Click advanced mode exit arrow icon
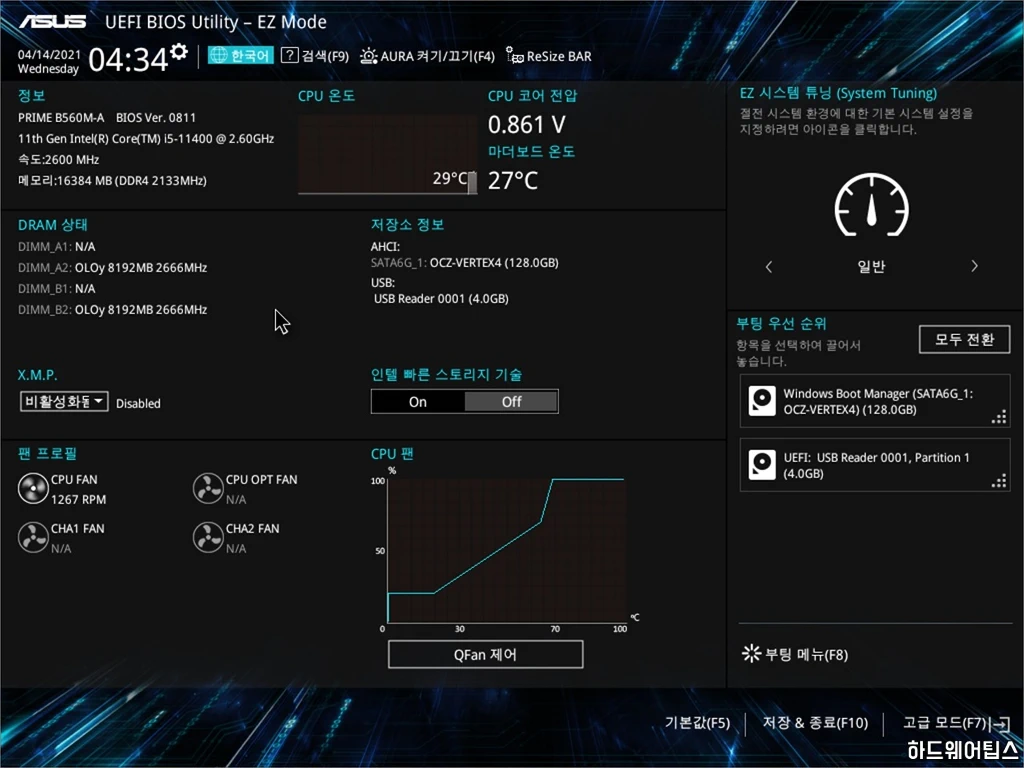This screenshot has width=1024, height=768. click(x=1000, y=723)
